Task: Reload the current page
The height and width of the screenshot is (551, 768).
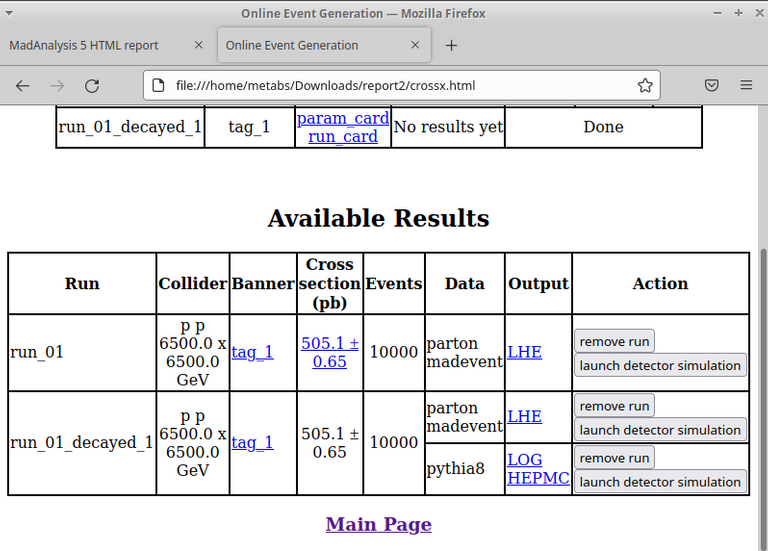Action: coord(92,86)
